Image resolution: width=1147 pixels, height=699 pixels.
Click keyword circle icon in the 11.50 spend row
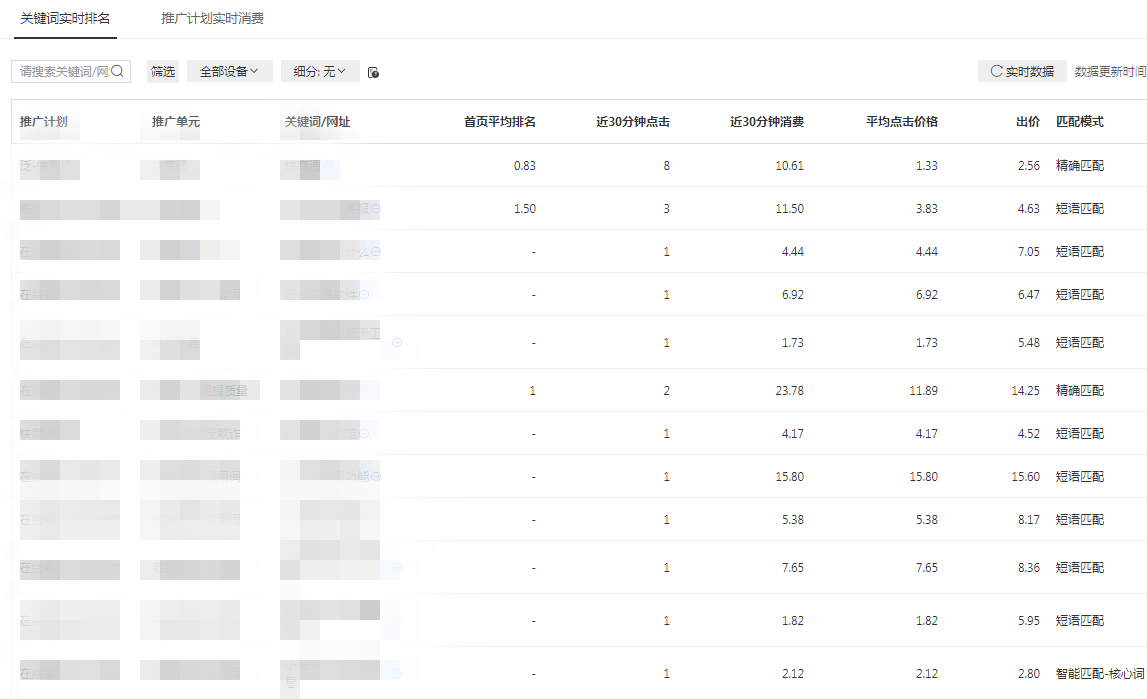(x=376, y=209)
